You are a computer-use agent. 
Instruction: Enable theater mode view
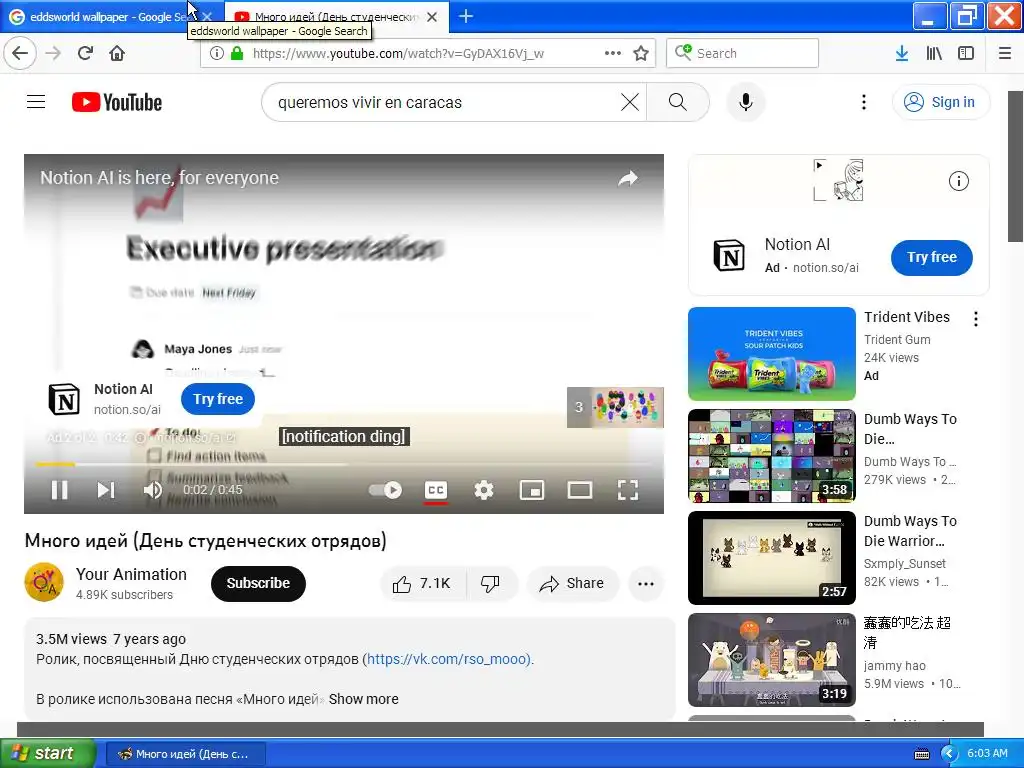[x=579, y=490]
